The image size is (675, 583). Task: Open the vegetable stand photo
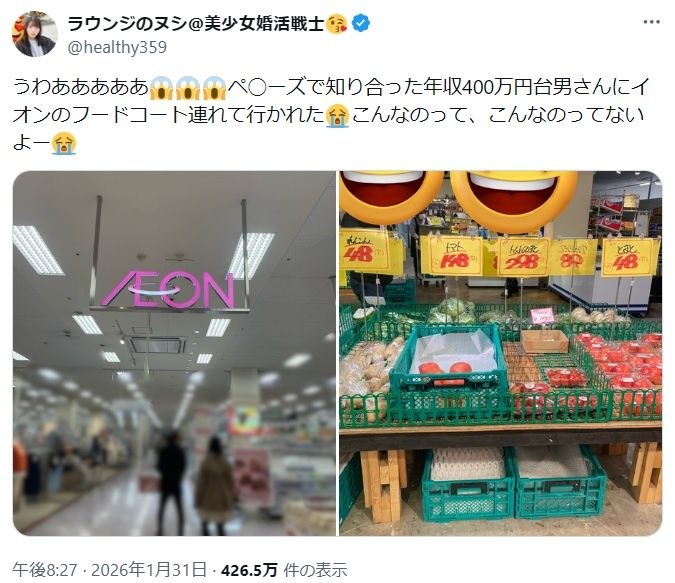pos(501,353)
